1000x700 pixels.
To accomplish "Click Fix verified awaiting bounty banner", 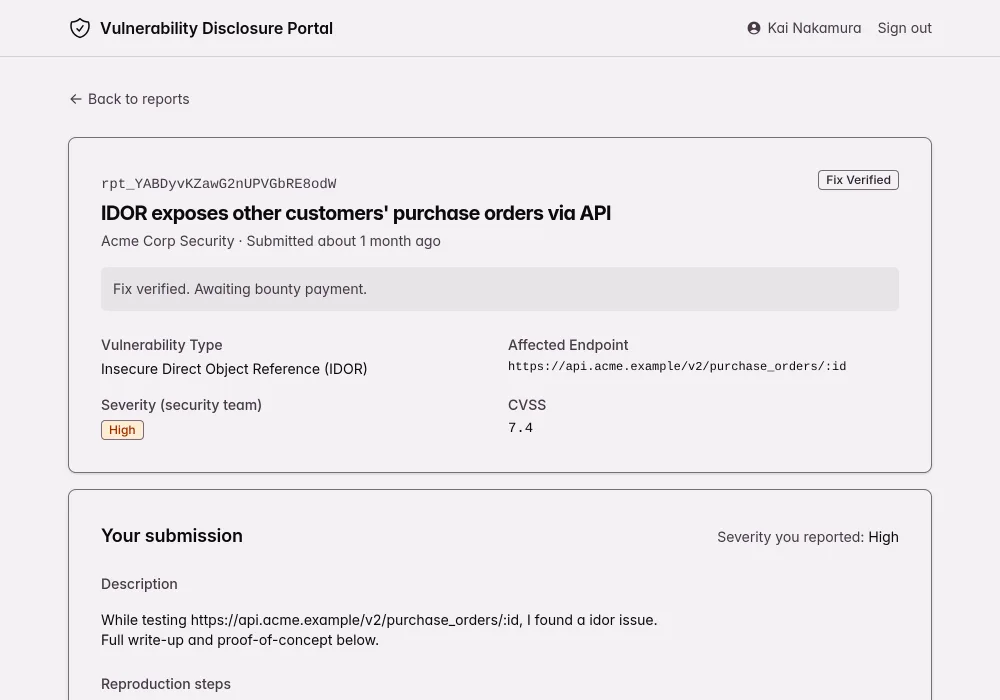I will [x=500, y=289].
